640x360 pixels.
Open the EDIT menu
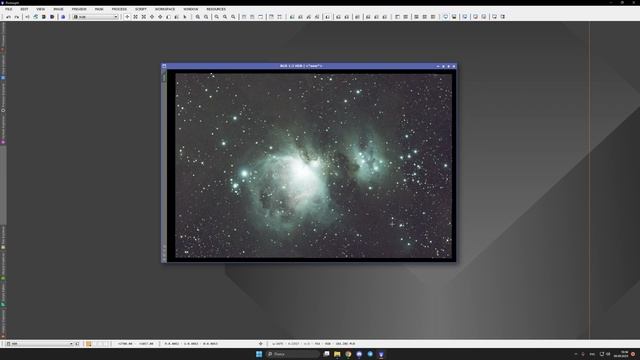point(24,9)
